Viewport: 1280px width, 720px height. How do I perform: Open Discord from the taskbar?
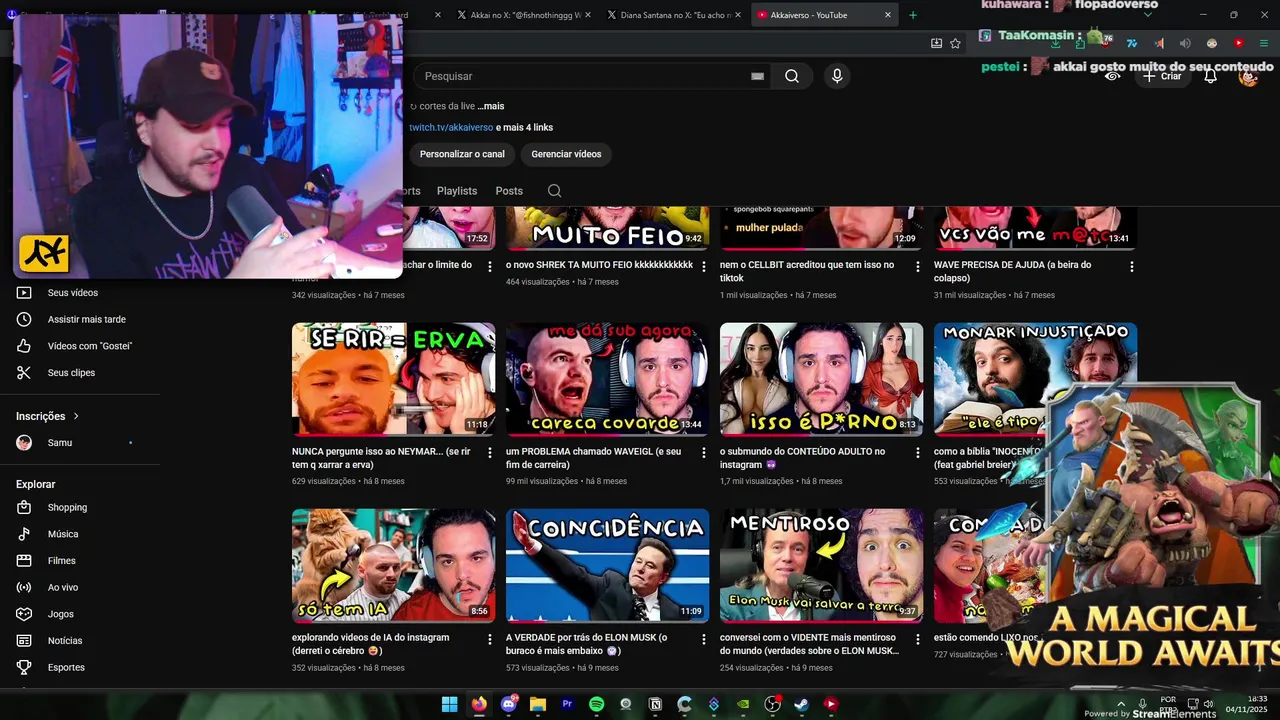point(509,704)
